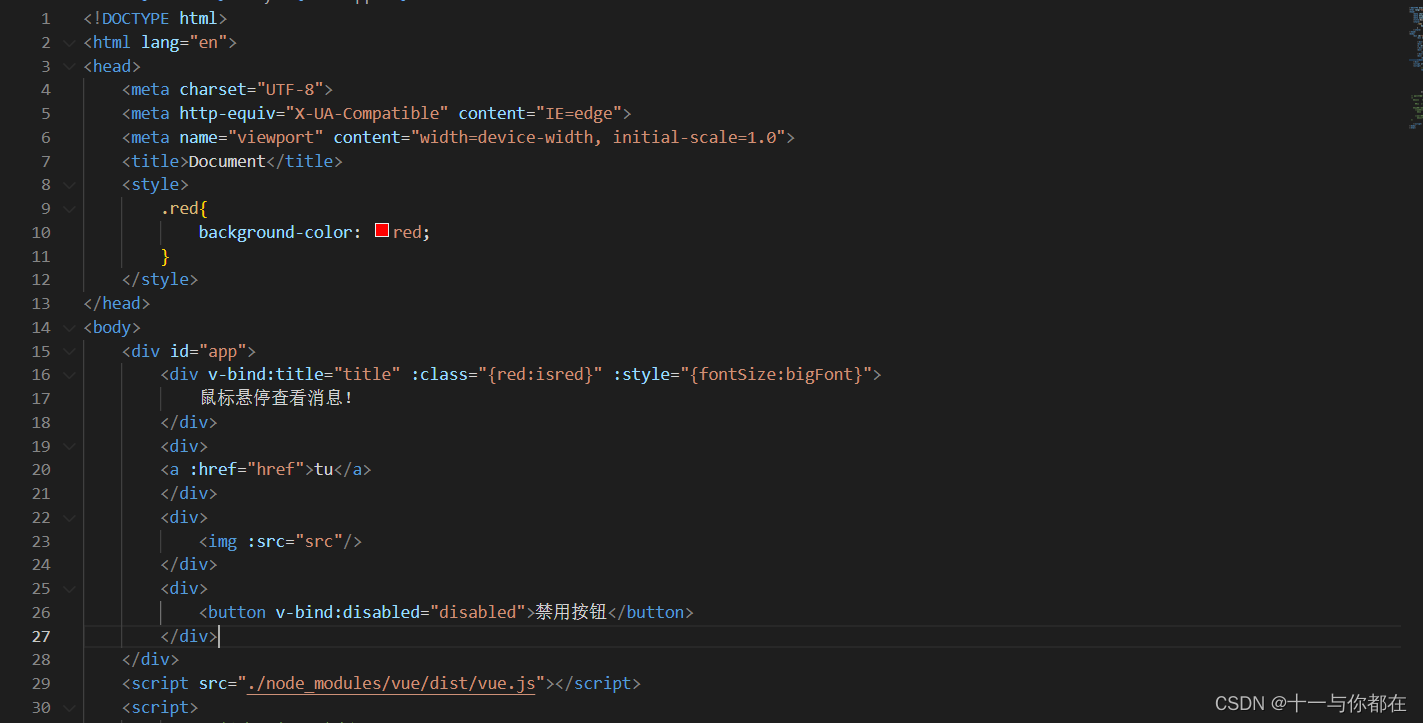Click the name="viewport" attribute
This screenshot has height=723, width=1423.
pos(251,138)
